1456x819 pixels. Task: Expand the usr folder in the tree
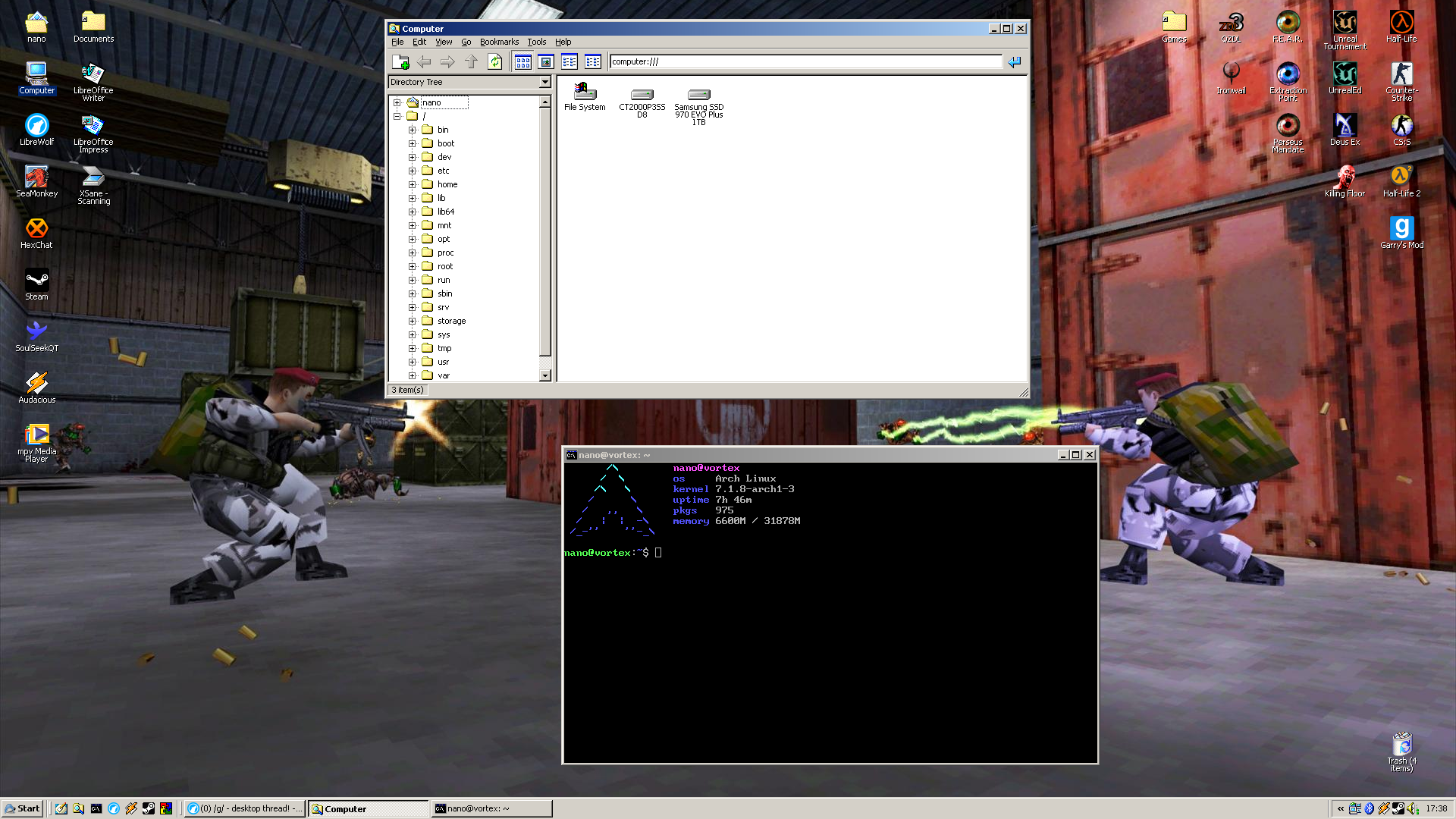tap(413, 362)
